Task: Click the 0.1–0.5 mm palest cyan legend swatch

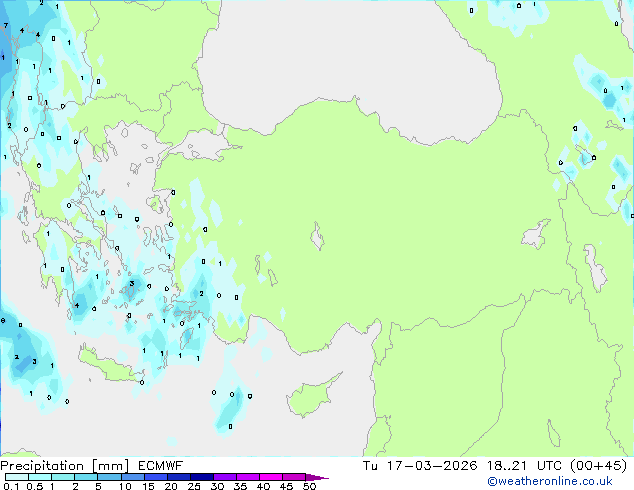Action: pyautogui.click(x=17, y=477)
